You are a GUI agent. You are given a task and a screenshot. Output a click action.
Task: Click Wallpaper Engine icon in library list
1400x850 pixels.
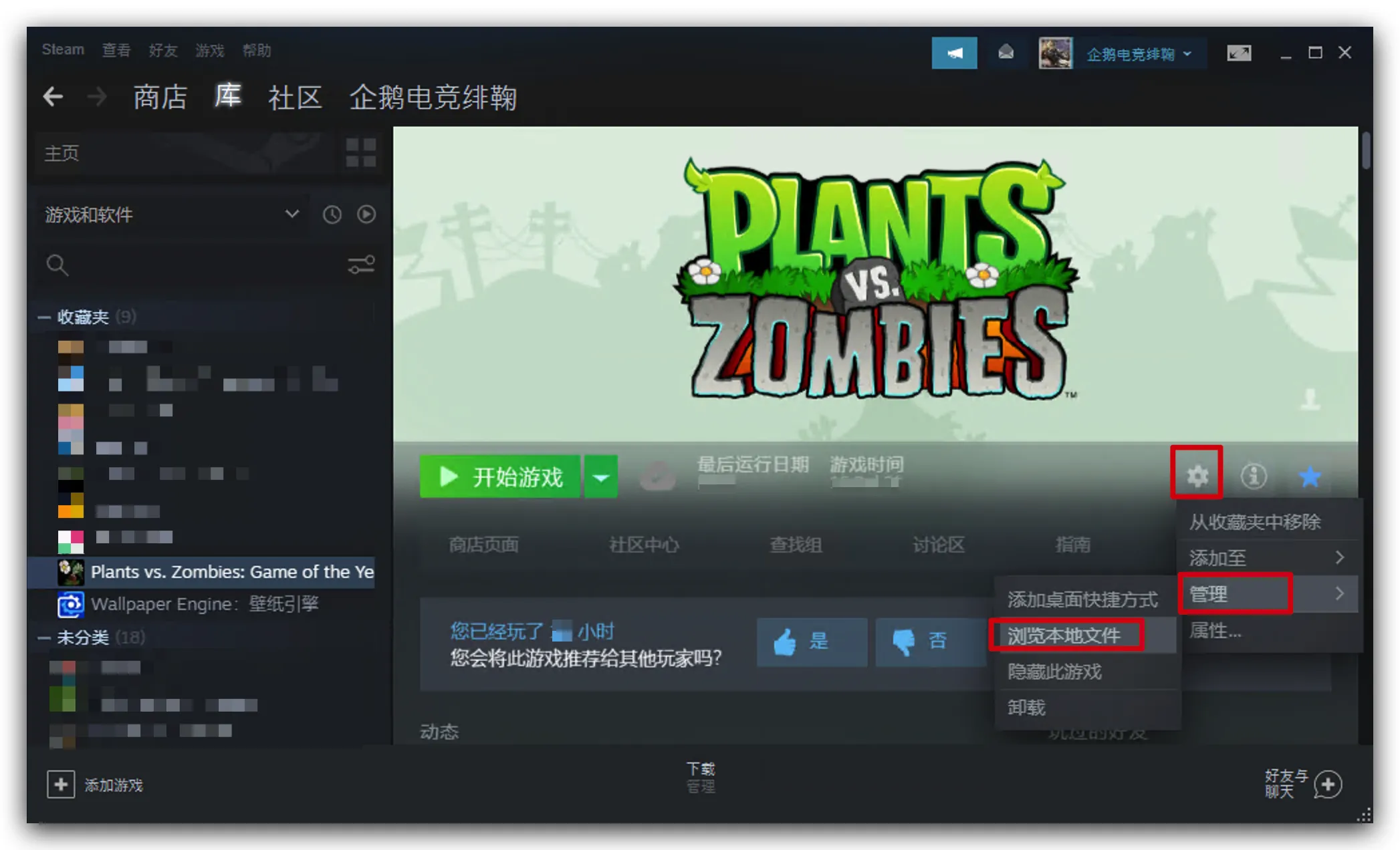[x=70, y=604]
